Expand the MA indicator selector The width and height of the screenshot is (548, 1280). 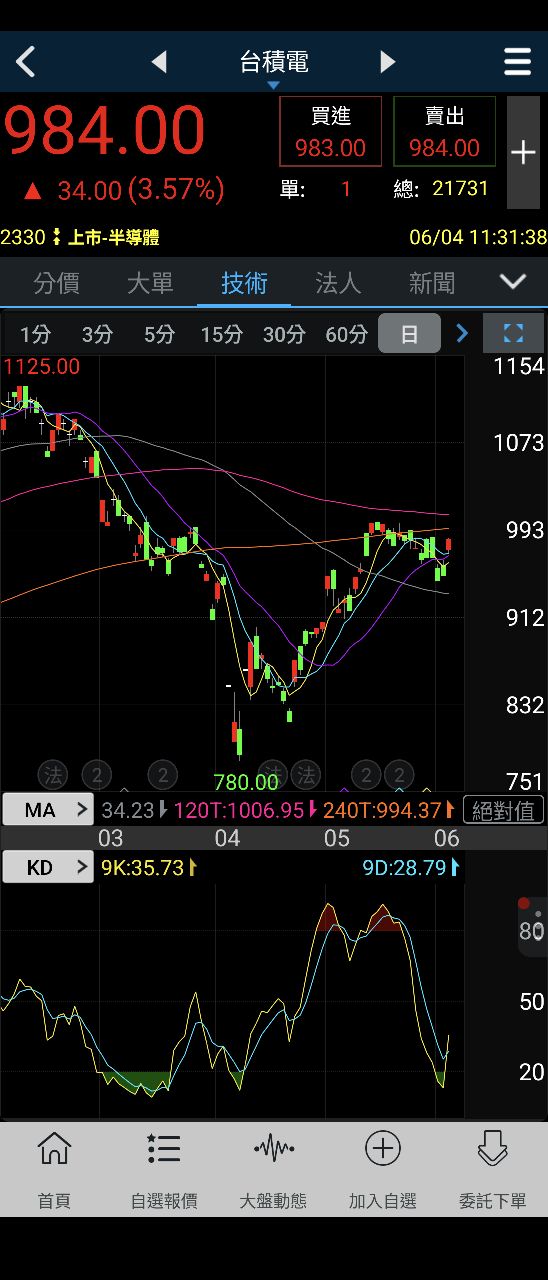click(x=48, y=810)
